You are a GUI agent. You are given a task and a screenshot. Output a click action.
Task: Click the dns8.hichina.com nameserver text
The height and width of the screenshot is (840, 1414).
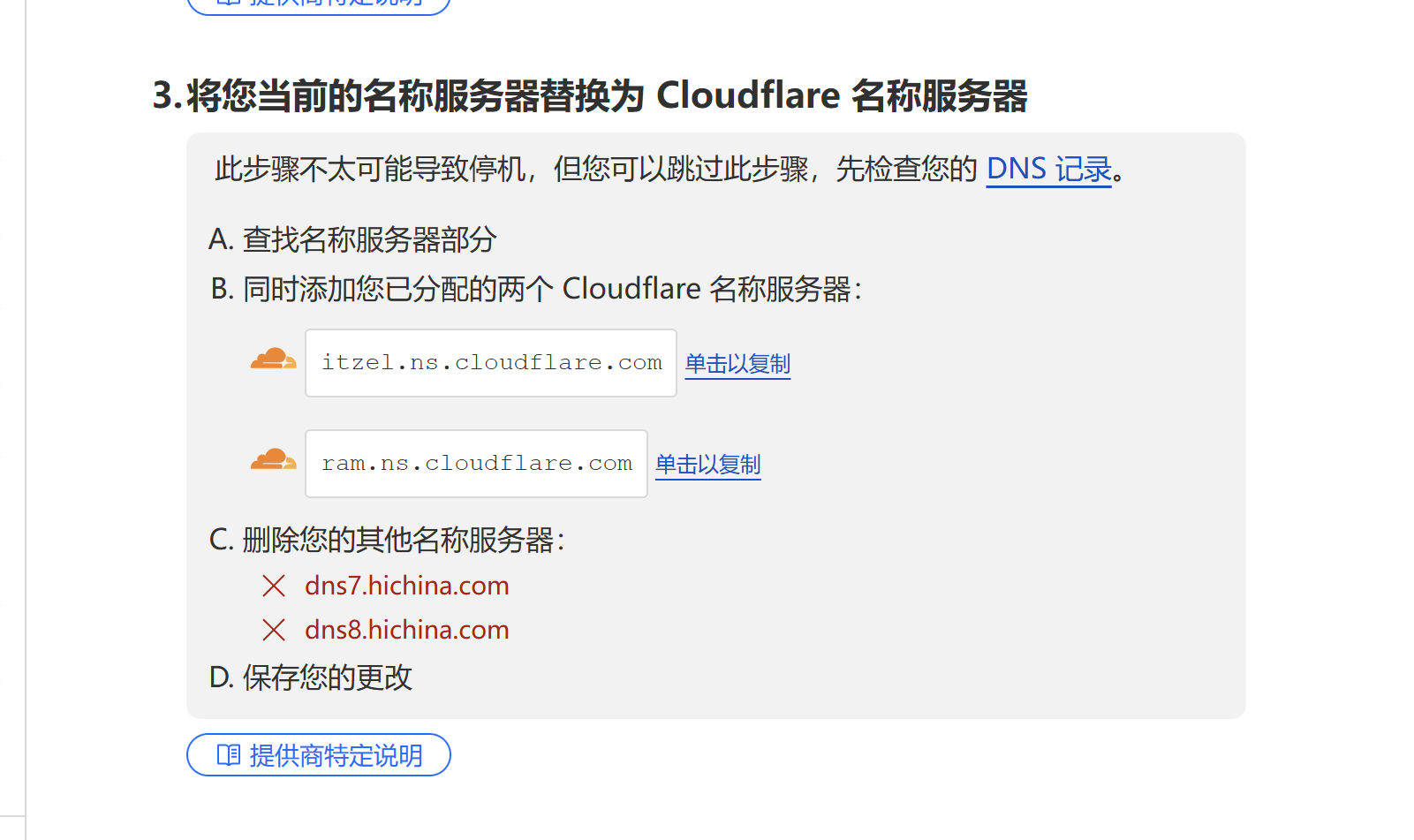click(406, 630)
